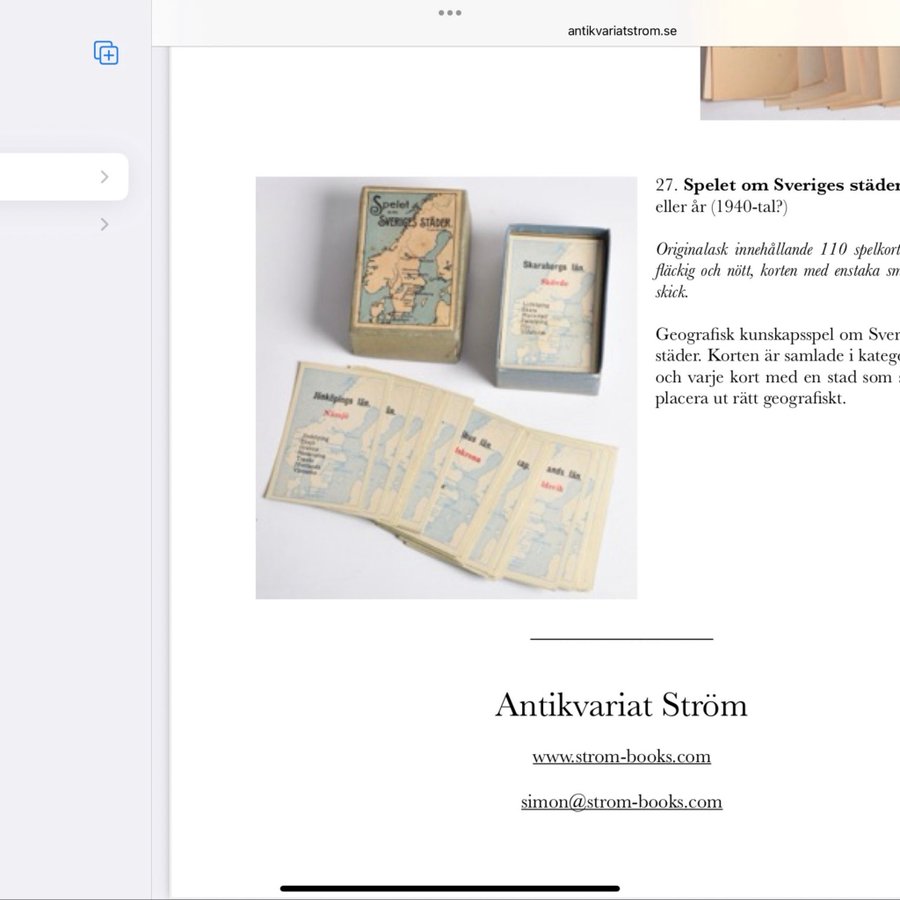Tap the antikvariatstrom.se address field

(622, 31)
